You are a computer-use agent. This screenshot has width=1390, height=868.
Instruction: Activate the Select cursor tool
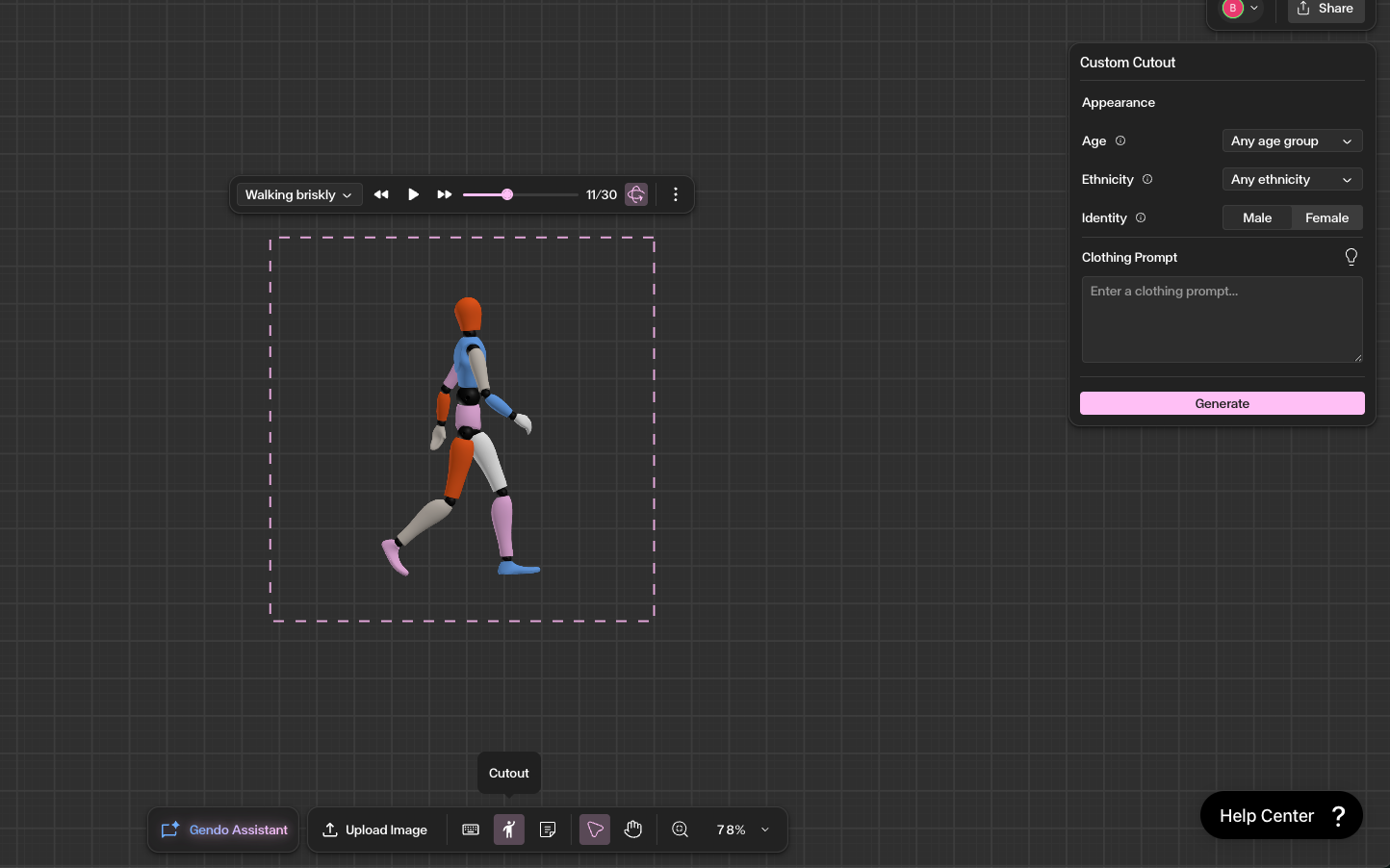coord(594,830)
